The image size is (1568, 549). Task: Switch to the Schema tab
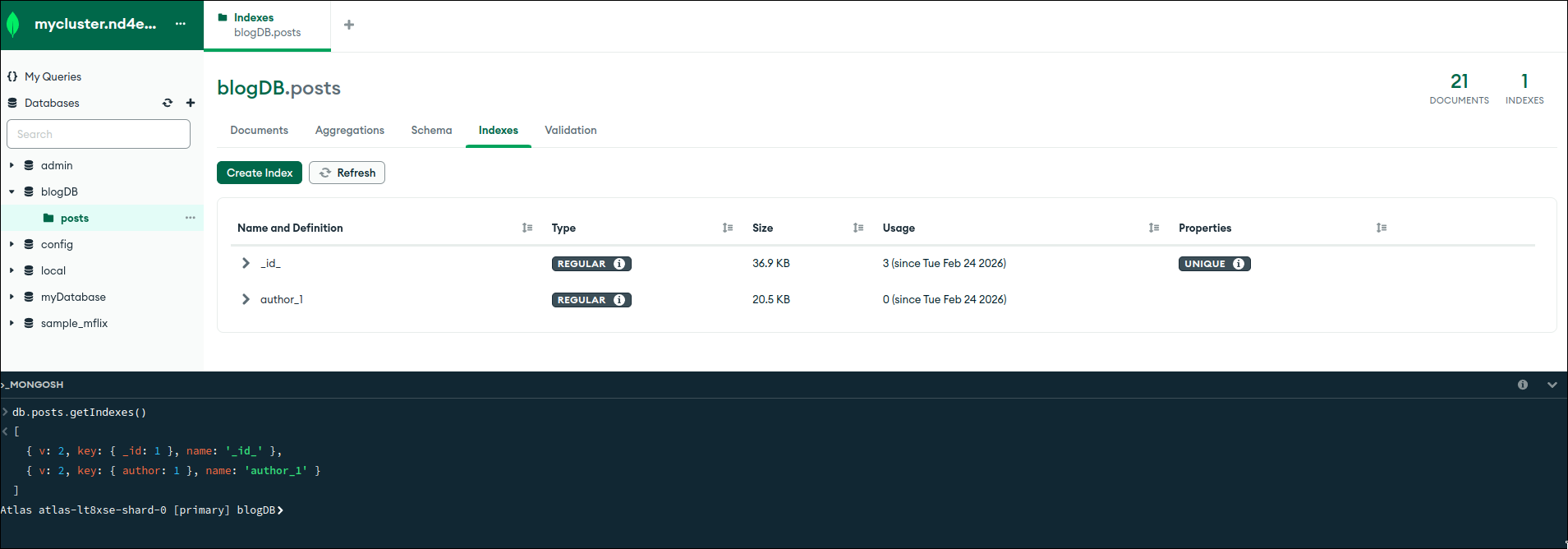(431, 130)
